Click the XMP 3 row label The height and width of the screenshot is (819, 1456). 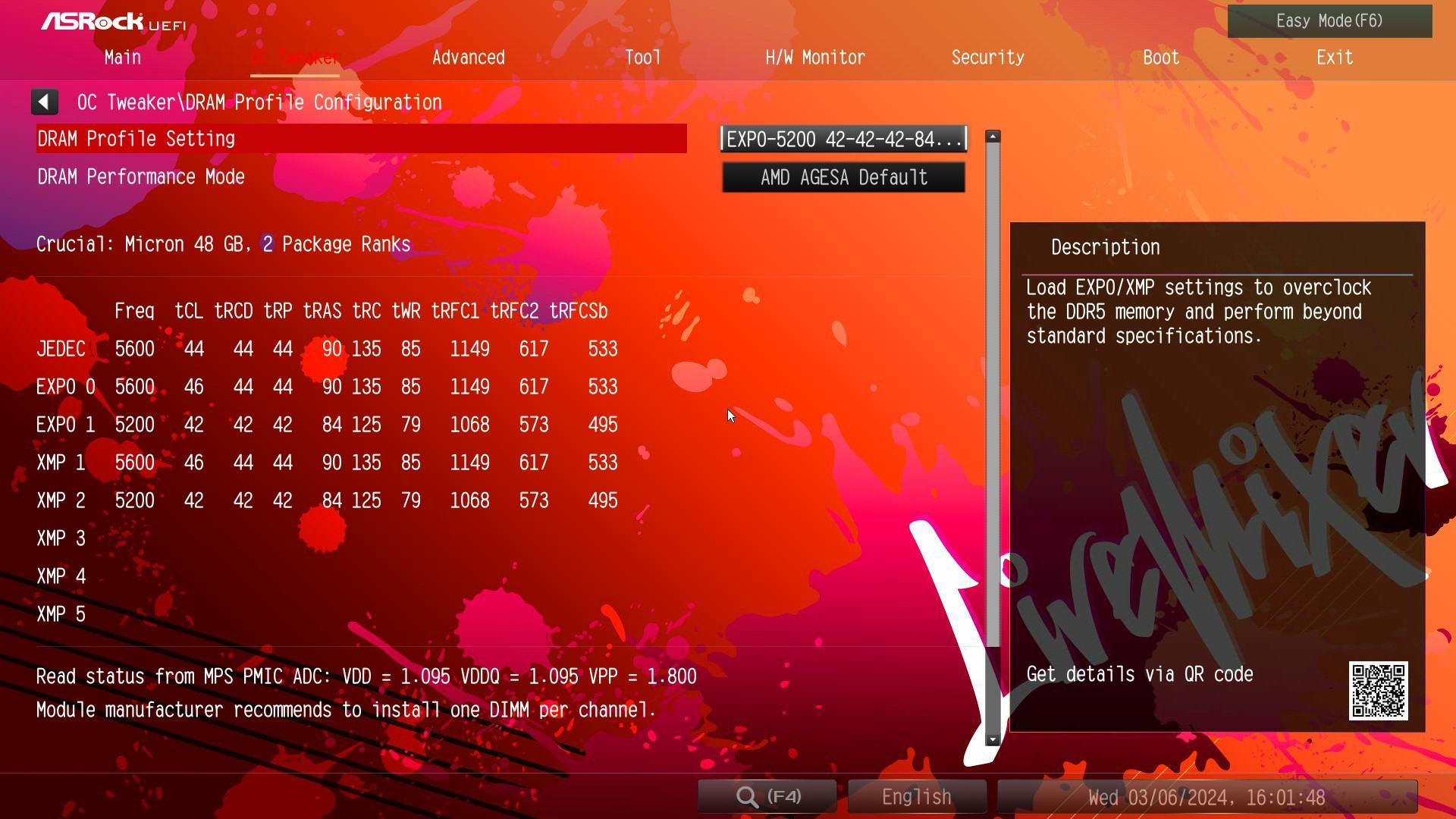tap(61, 538)
